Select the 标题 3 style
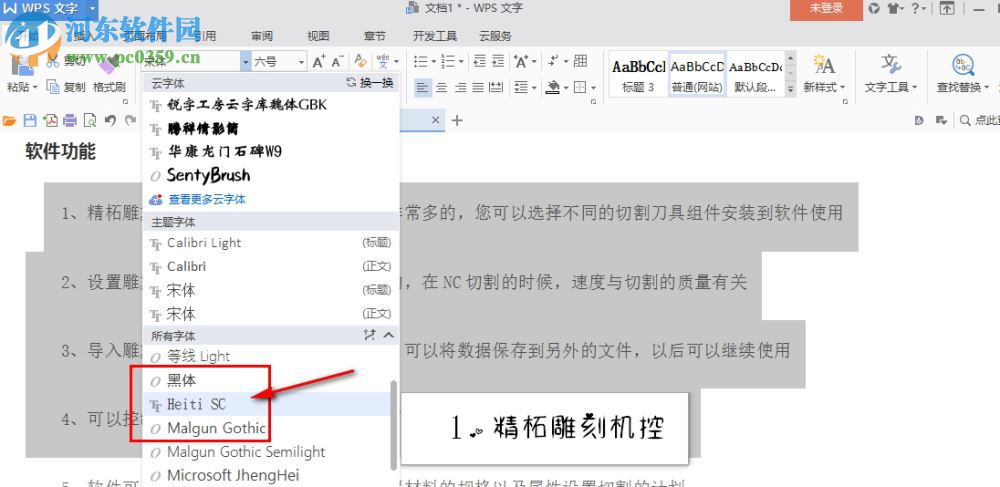Image resolution: width=1000 pixels, height=487 pixels. 638,75
